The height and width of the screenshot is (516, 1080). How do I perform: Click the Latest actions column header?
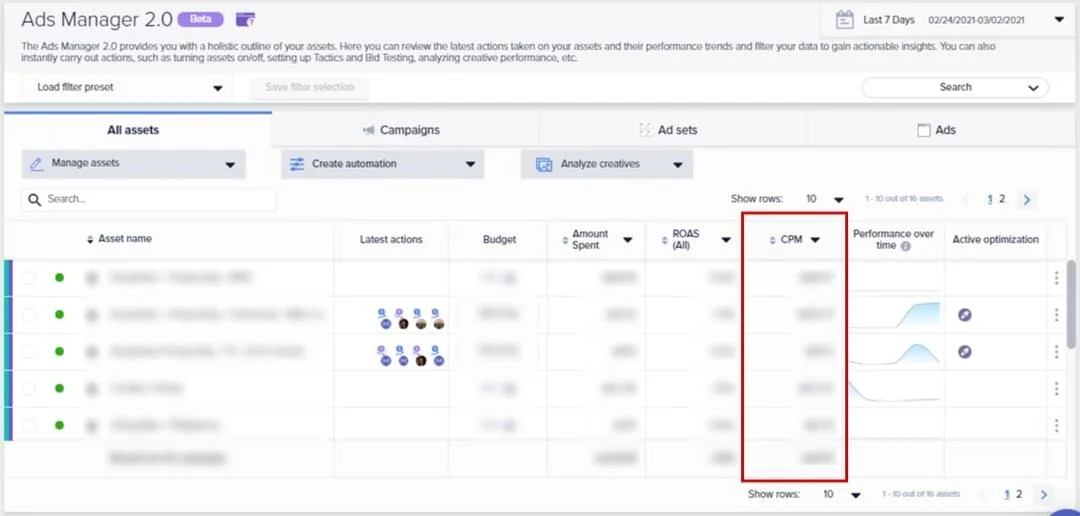click(391, 240)
